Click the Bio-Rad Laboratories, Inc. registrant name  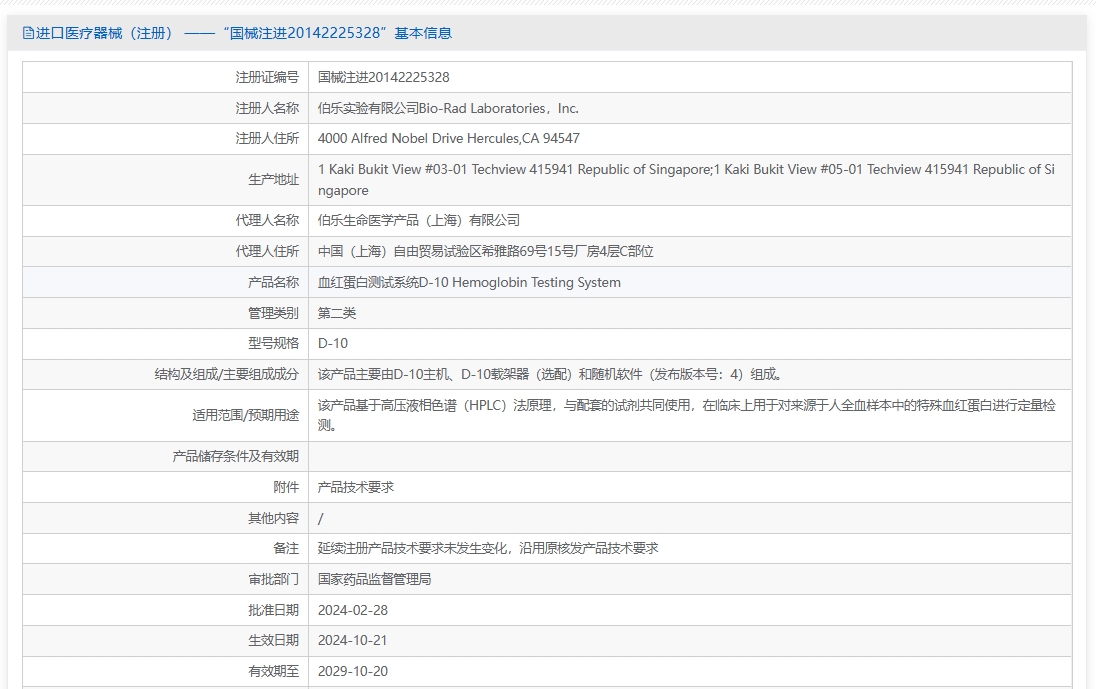click(448, 108)
